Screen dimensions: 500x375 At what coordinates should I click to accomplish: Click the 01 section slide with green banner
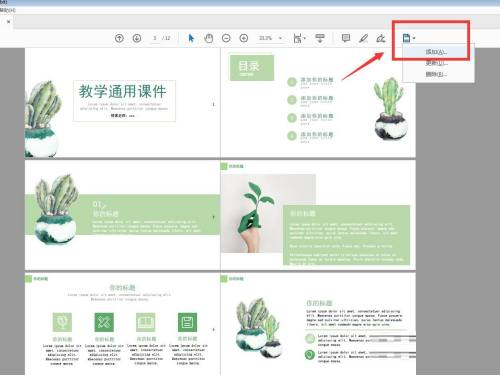pyautogui.click(x=122, y=215)
